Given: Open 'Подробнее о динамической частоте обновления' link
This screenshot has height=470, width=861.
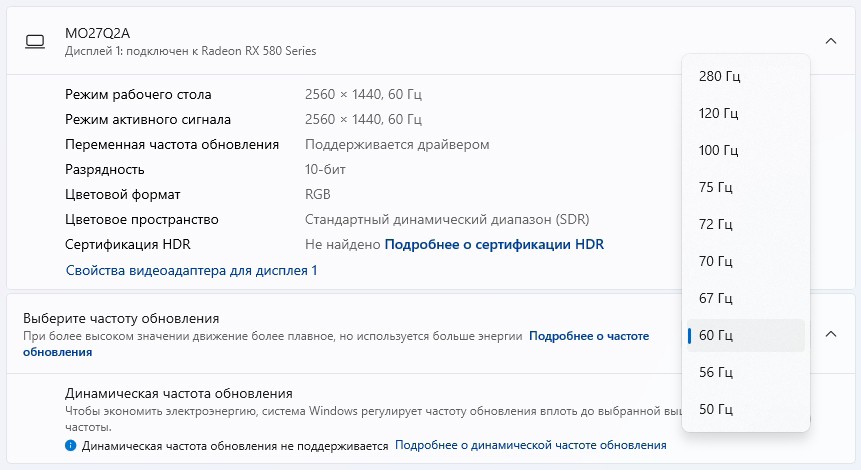Looking at the screenshot, I should (x=530, y=445).
